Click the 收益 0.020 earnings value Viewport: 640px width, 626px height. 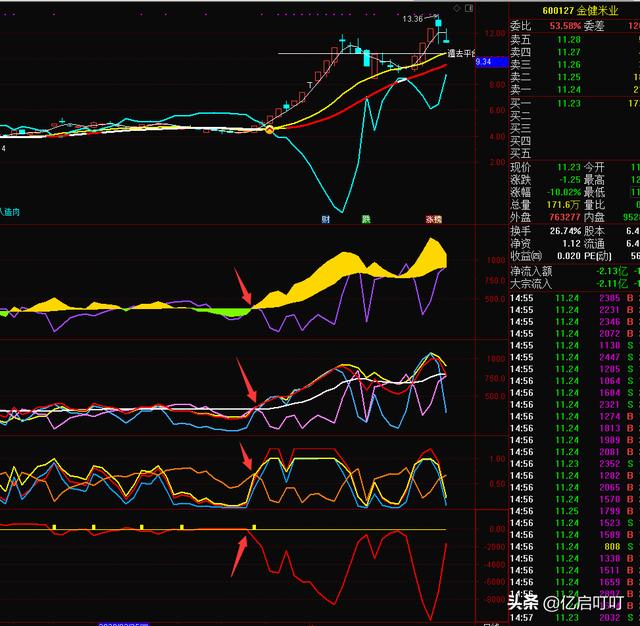(569, 256)
